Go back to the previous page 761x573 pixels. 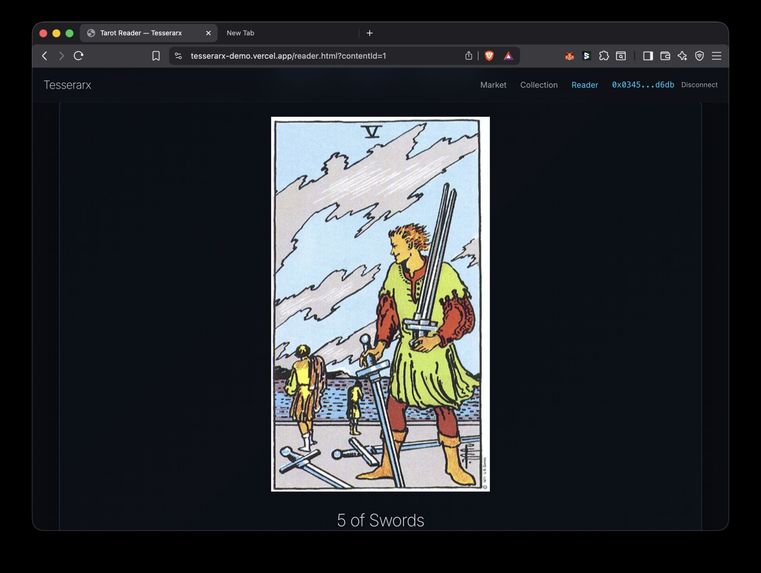click(45, 56)
